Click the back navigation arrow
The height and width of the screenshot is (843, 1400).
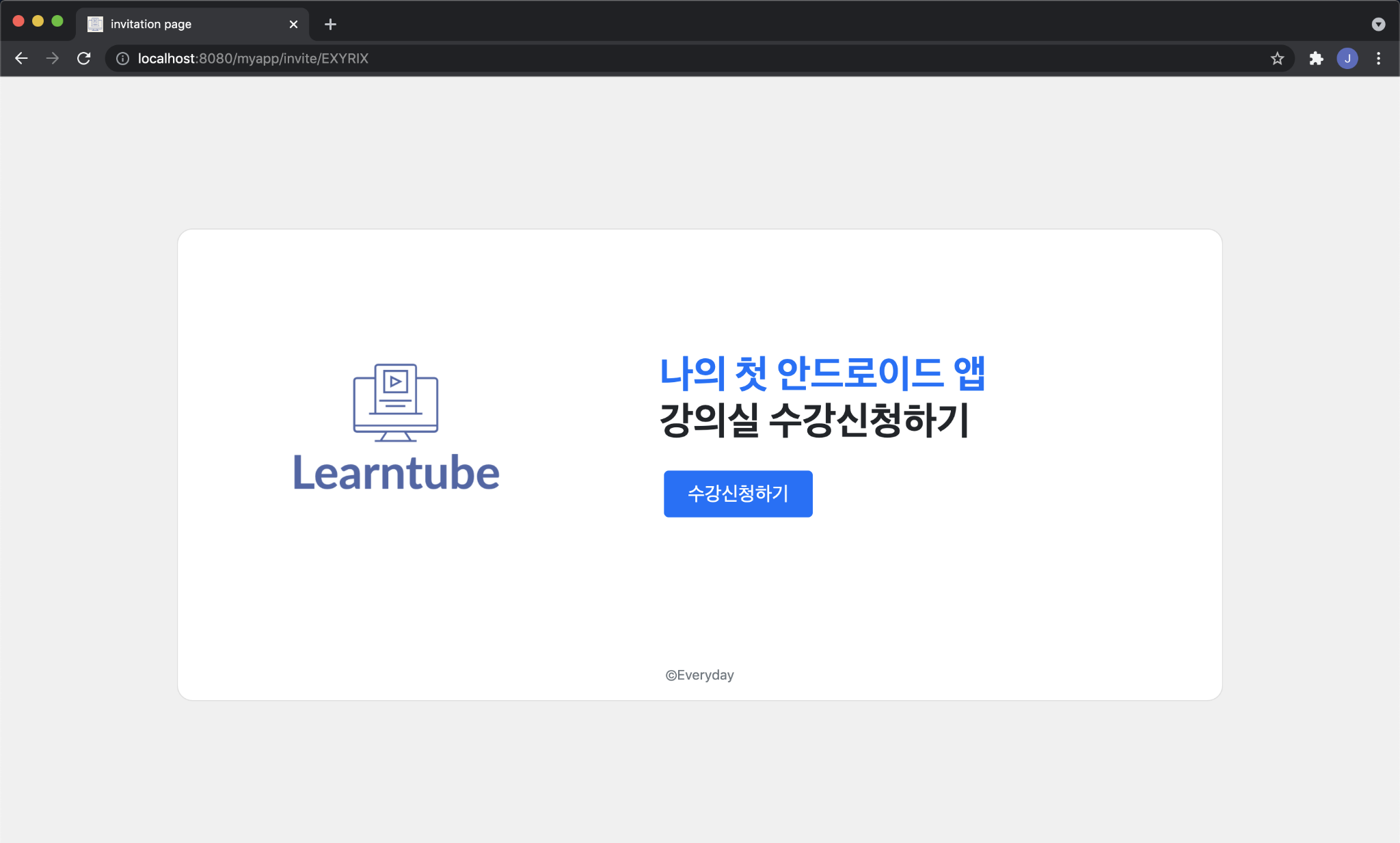click(x=21, y=58)
